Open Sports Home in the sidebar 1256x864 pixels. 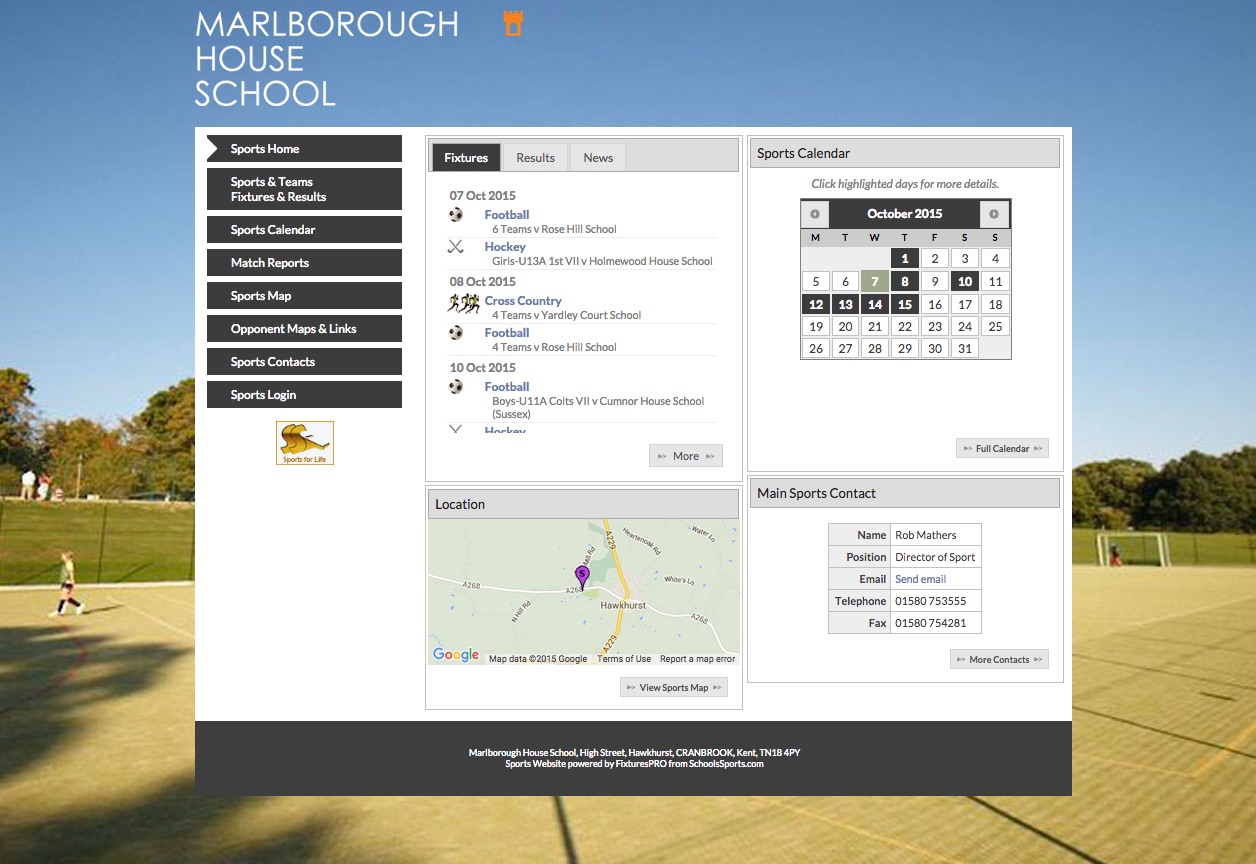(x=304, y=149)
